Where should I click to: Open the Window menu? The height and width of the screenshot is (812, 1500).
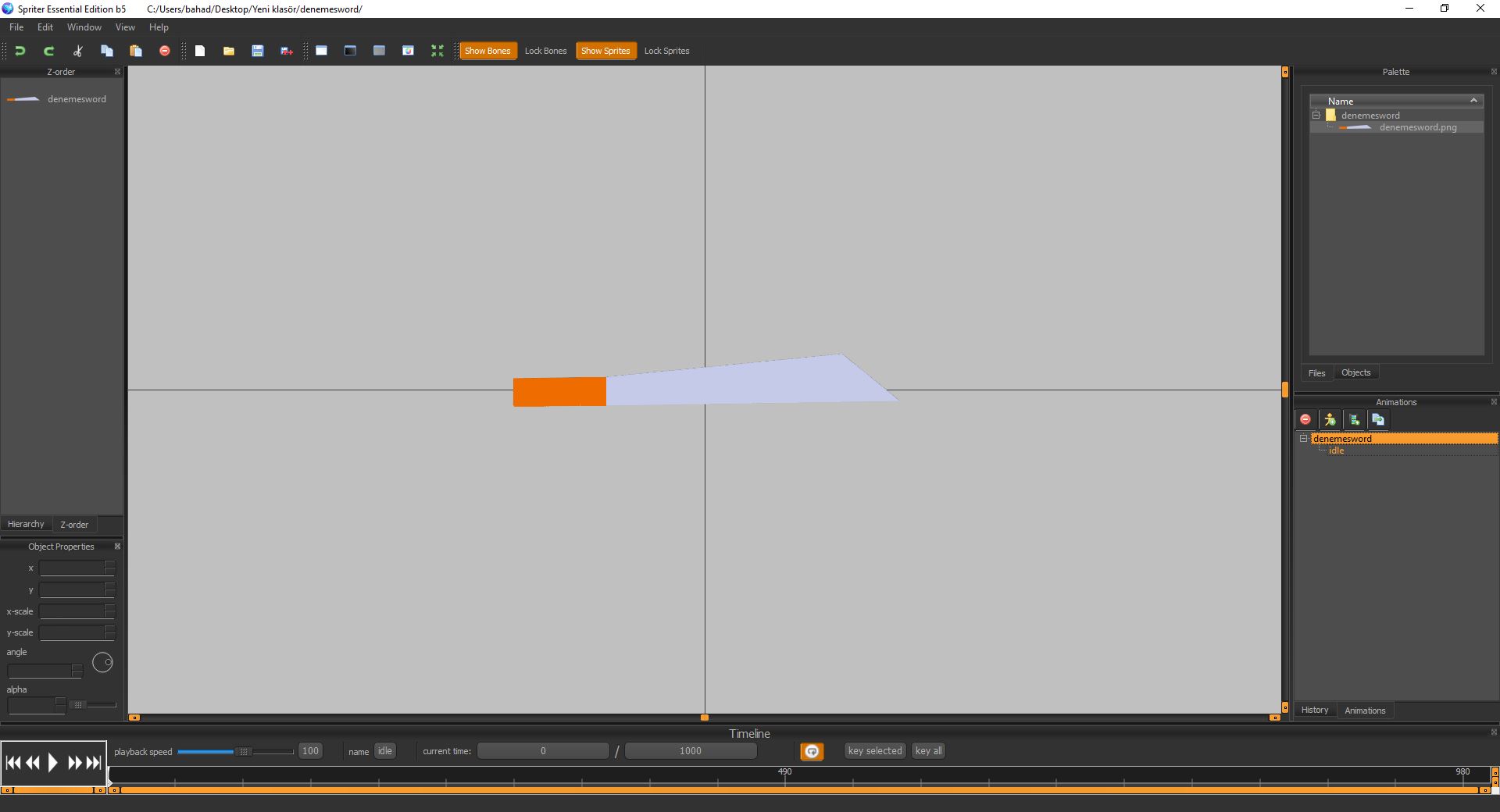(x=84, y=27)
